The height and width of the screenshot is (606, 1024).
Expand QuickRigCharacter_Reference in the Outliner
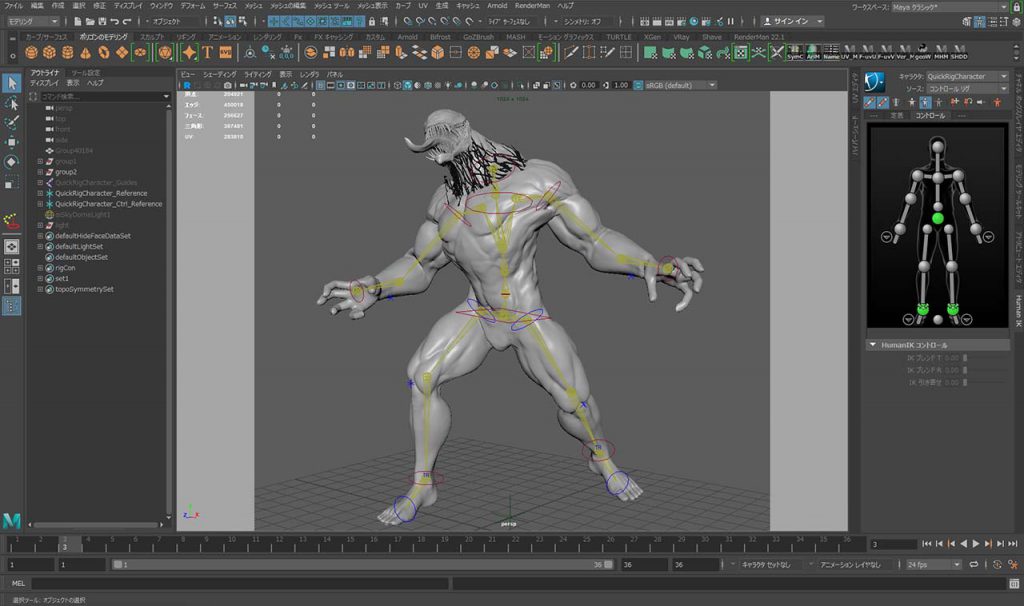tap(40, 193)
